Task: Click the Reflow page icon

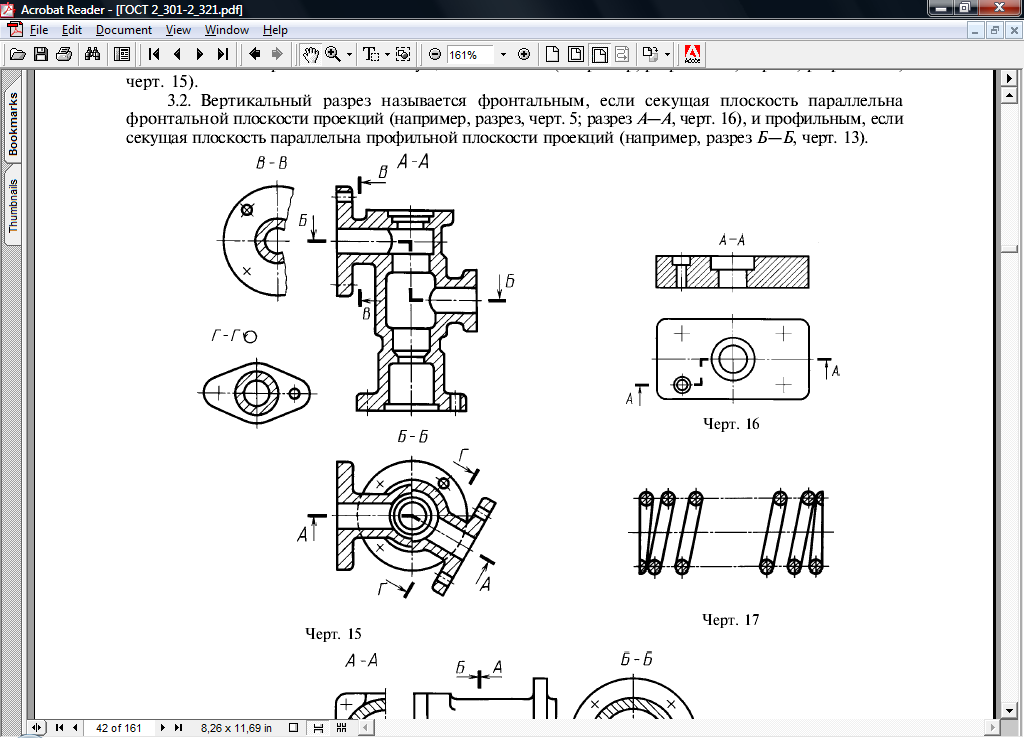Action: [622, 54]
